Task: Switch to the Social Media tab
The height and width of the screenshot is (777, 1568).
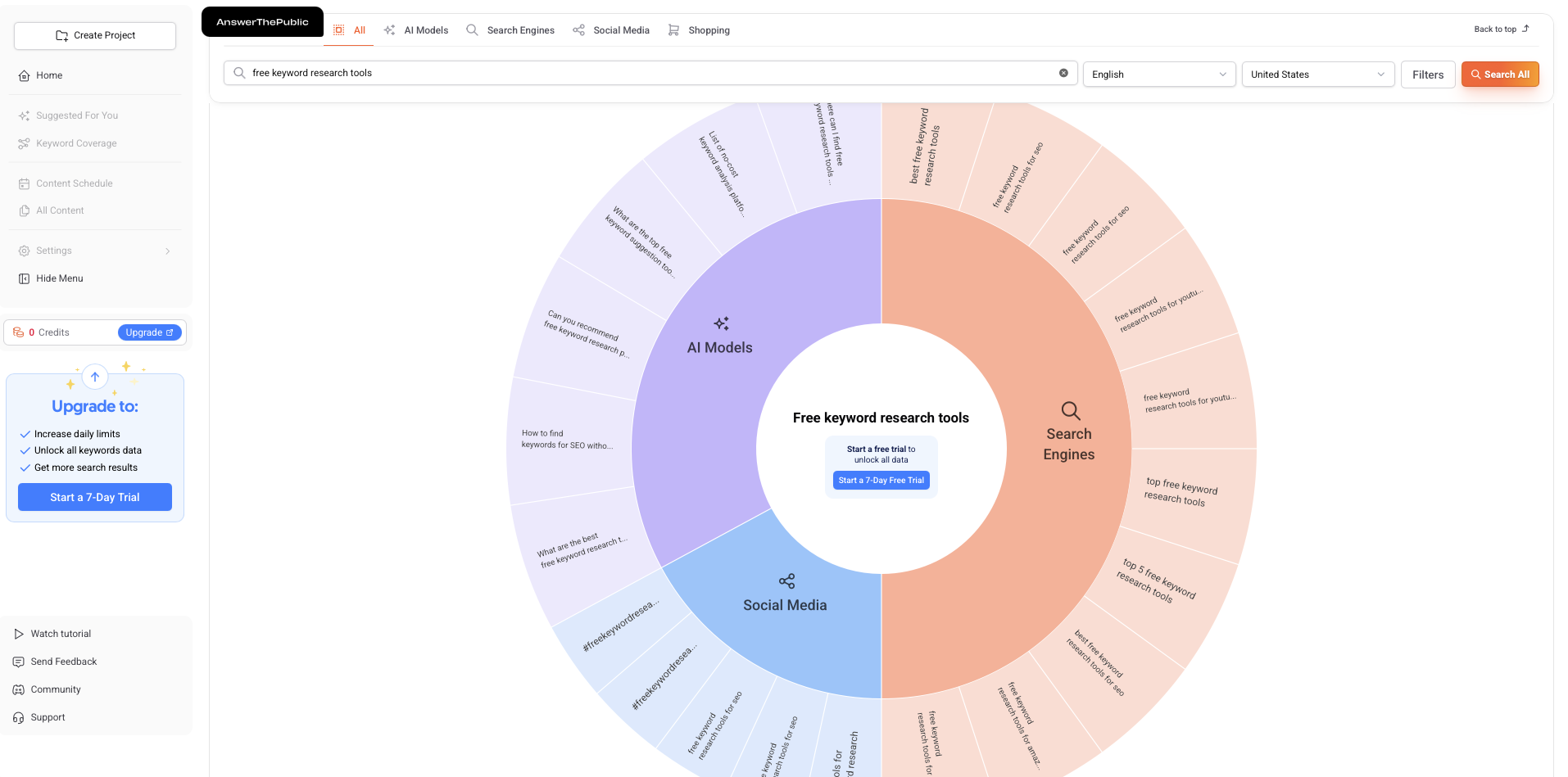Action: 611,30
